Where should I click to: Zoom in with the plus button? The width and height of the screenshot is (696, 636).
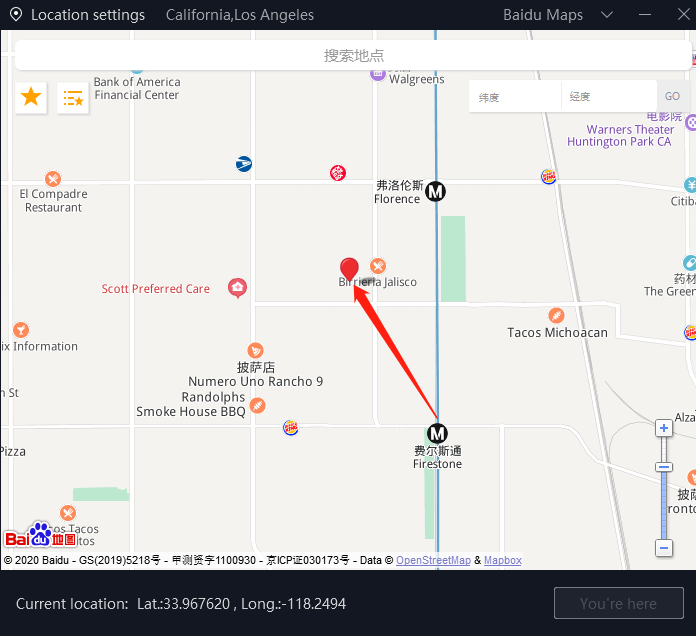(x=664, y=428)
